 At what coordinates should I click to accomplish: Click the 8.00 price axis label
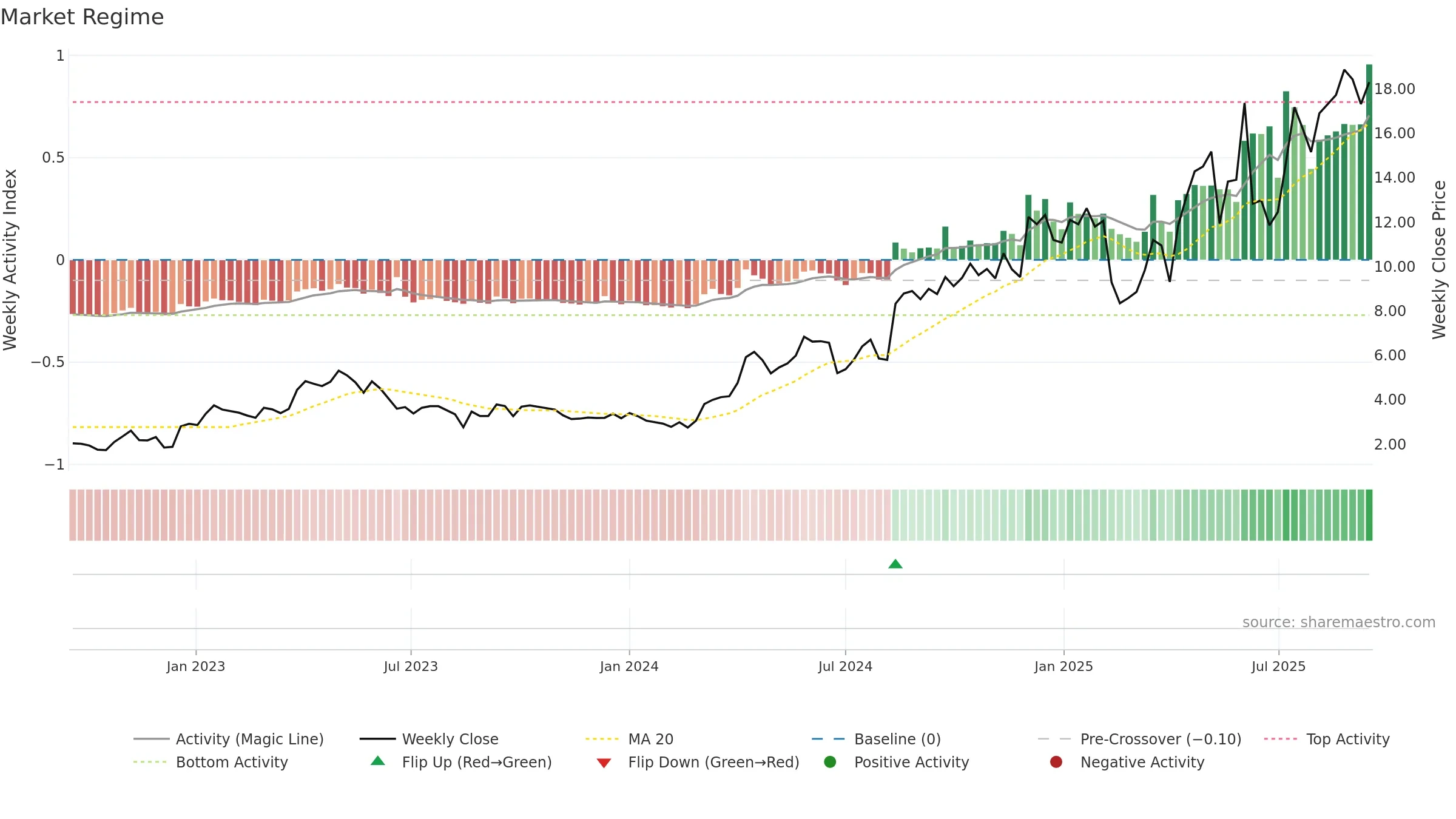click(1390, 311)
